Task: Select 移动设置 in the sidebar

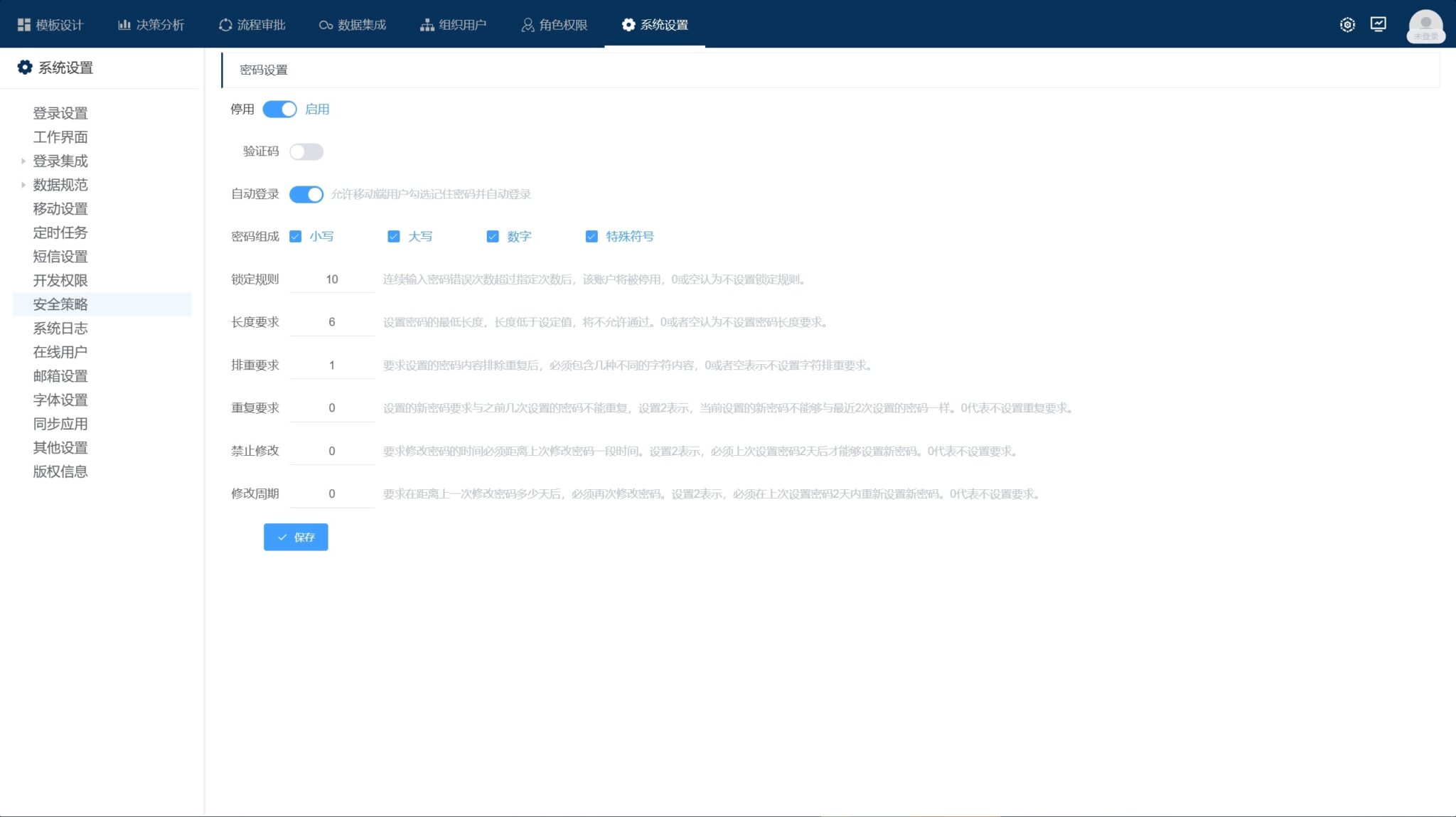Action: (x=60, y=208)
